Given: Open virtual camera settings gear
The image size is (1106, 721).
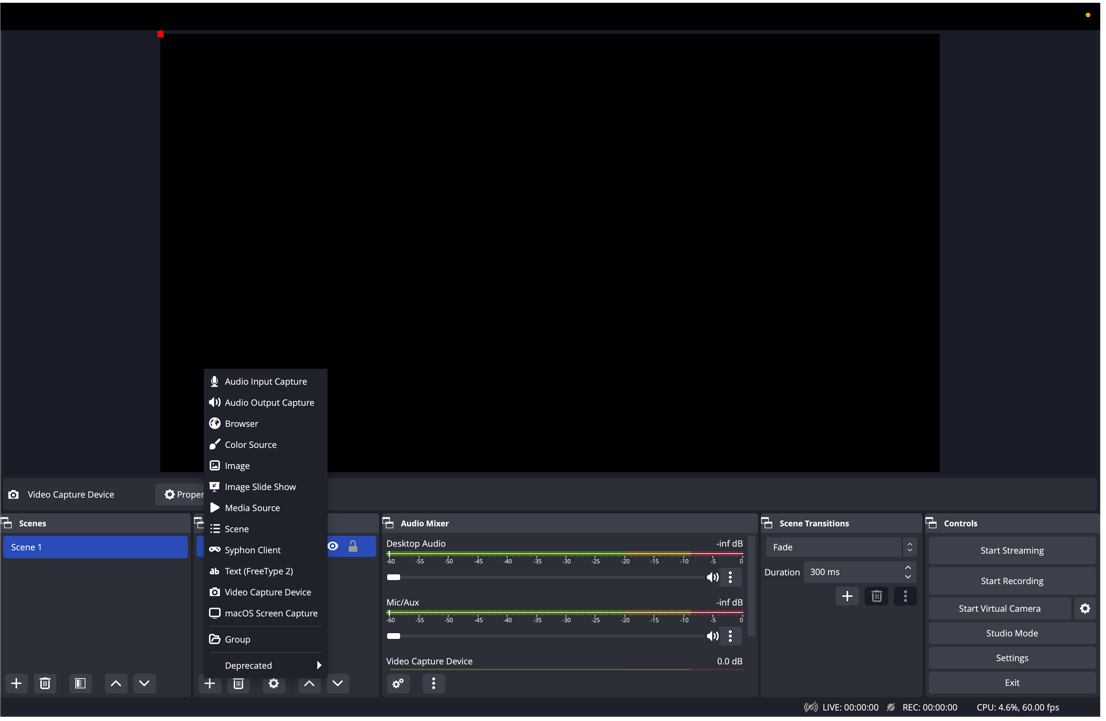Looking at the screenshot, I should coord(1086,611).
